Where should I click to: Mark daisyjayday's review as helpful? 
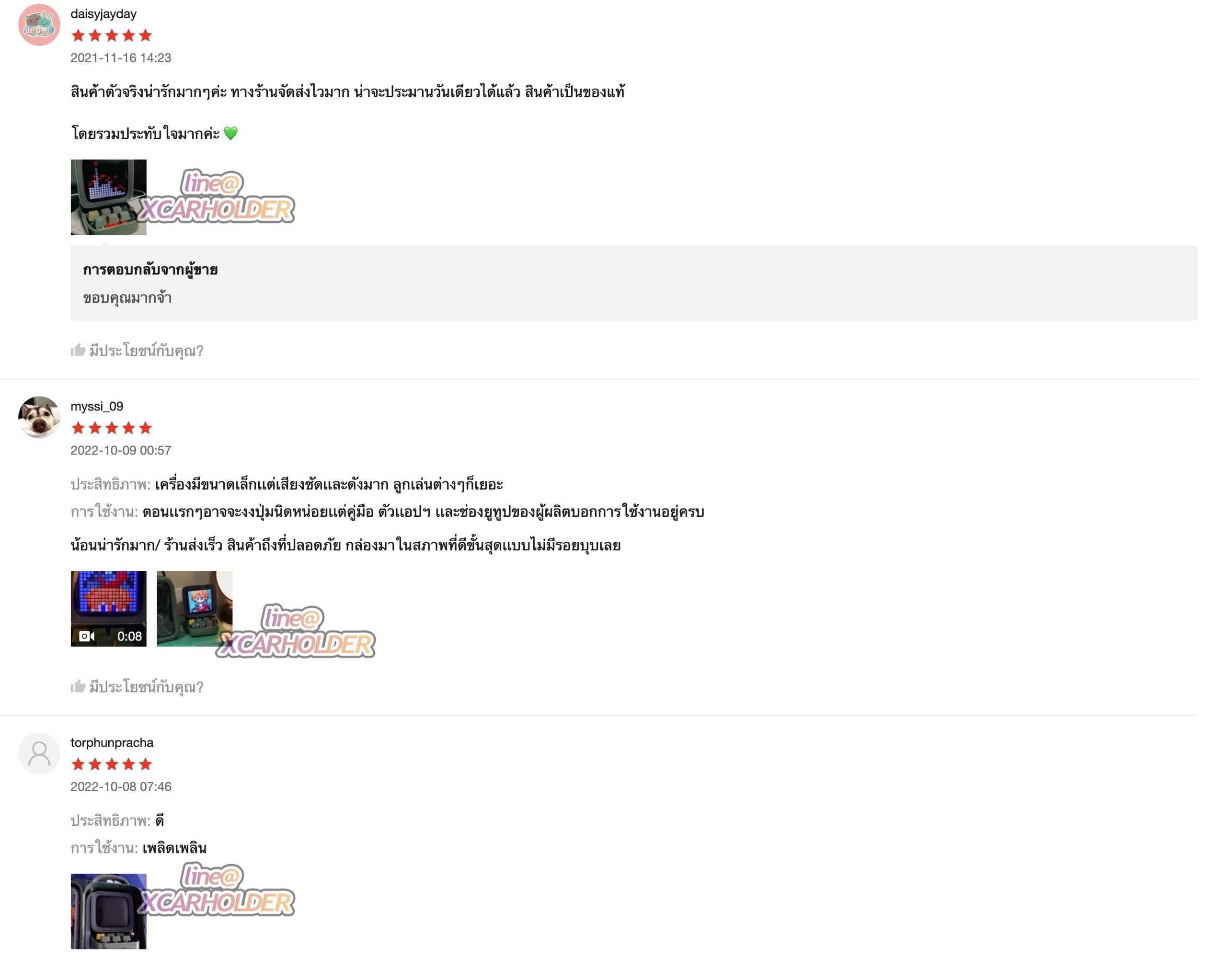137,351
